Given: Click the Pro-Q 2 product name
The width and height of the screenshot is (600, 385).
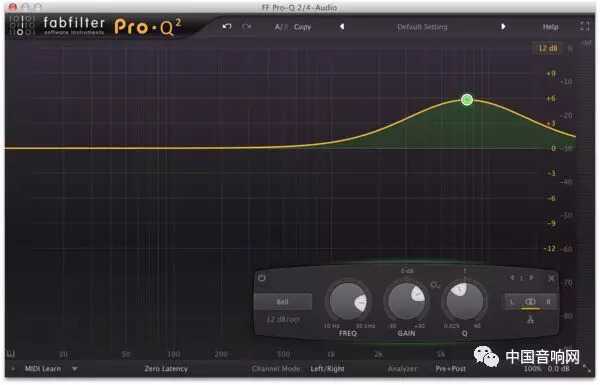Looking at the screenshot, I should (x=148, y=27).
